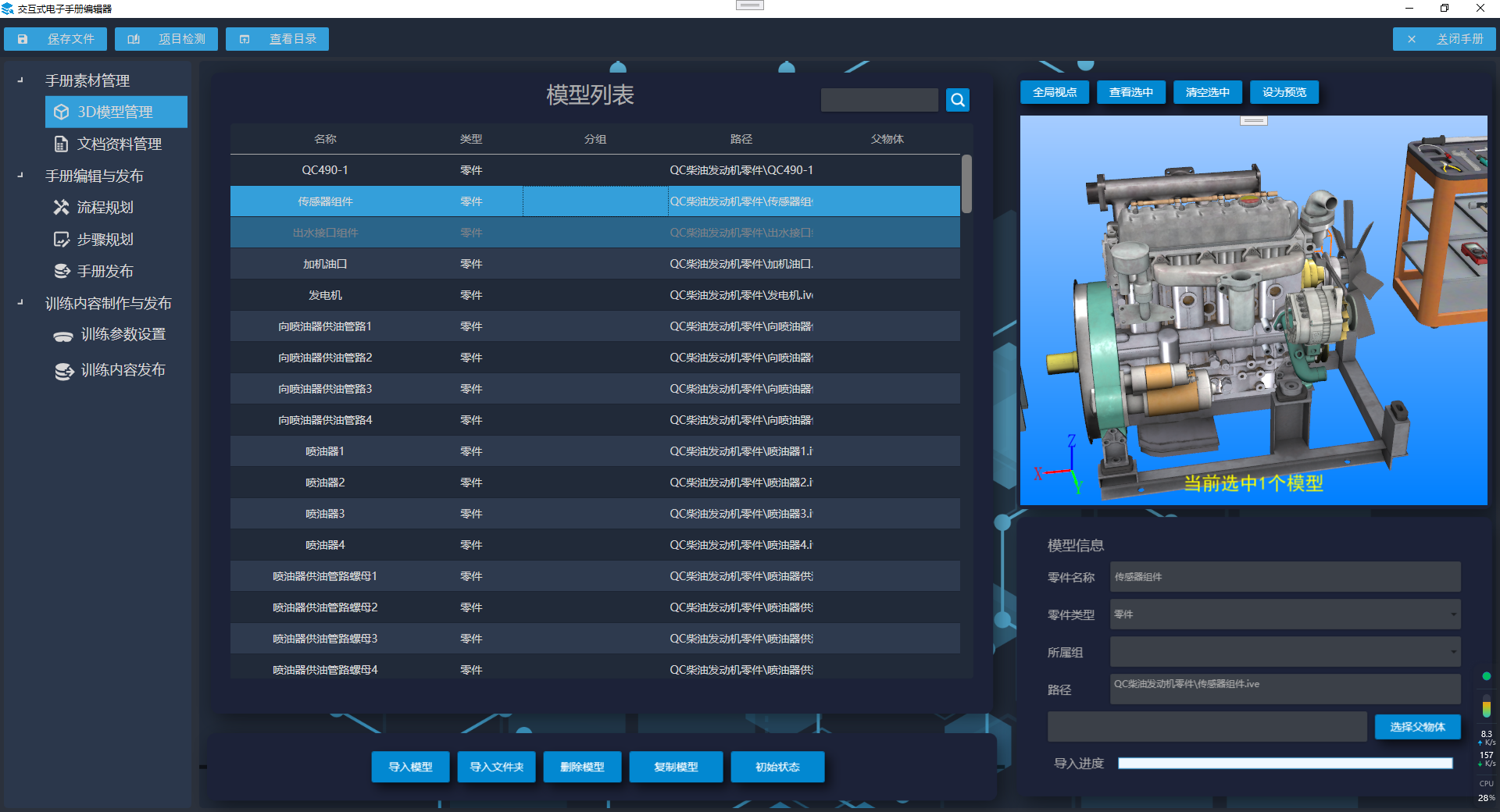Open the 所属组 dropdown
Image resolution: width=1500 pixels, height=812 pixels.
pos(1453,652)
